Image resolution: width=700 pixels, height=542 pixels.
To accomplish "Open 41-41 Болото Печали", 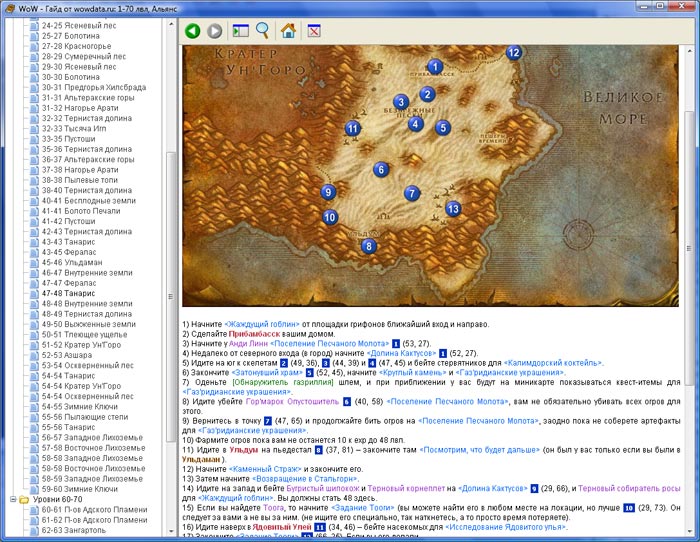I will point(81,211).
